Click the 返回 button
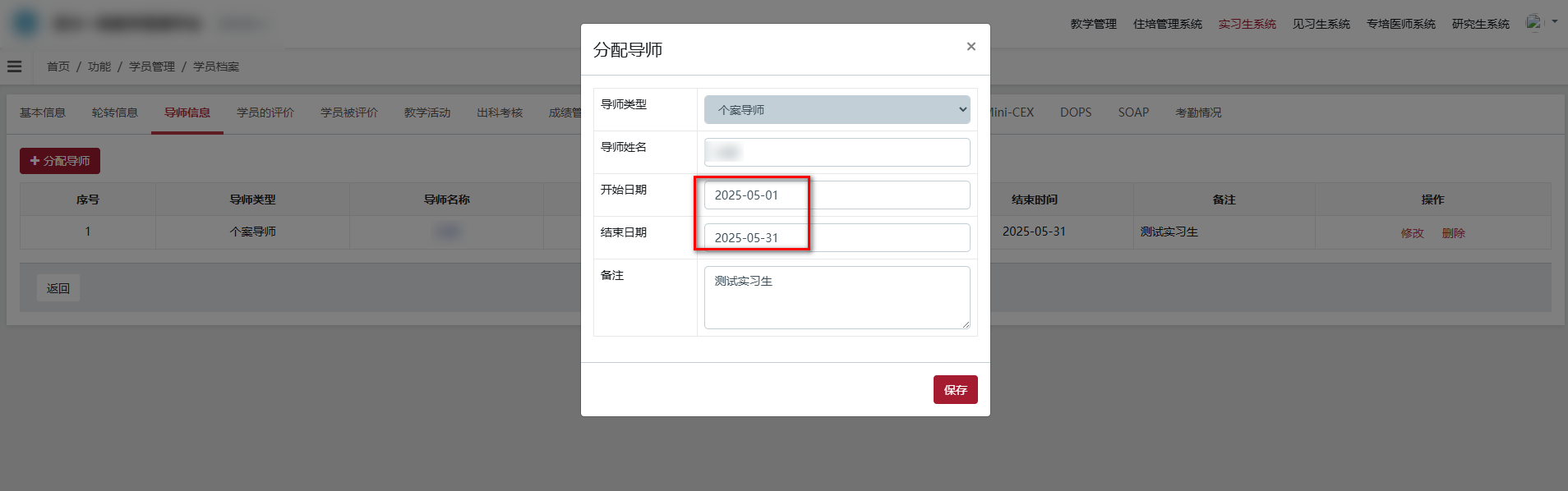 [58, 288]
